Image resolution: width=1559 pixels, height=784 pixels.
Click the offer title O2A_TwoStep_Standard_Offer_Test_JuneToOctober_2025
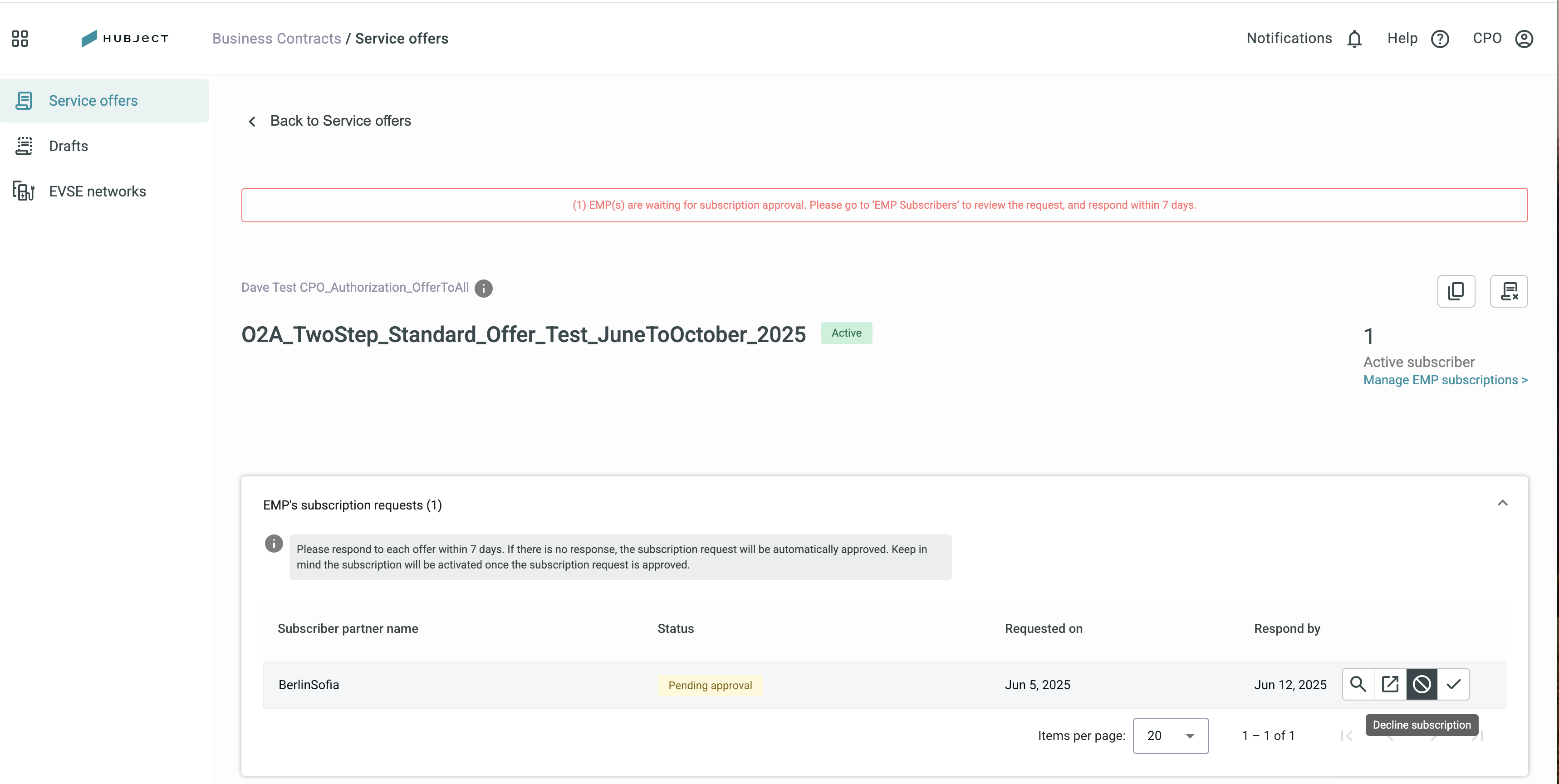point(524,334)
